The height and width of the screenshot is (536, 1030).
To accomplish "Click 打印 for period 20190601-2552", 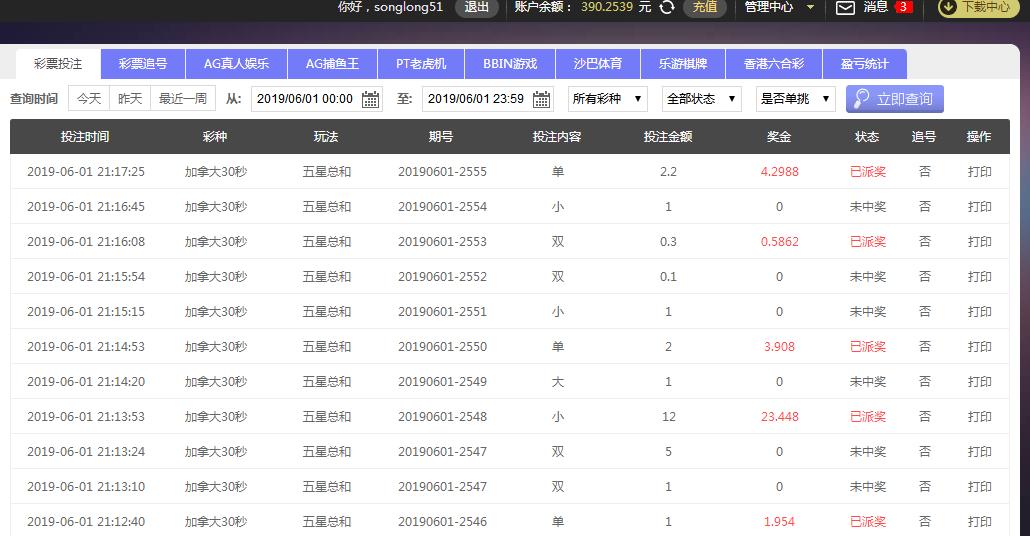I will point(979,277).
